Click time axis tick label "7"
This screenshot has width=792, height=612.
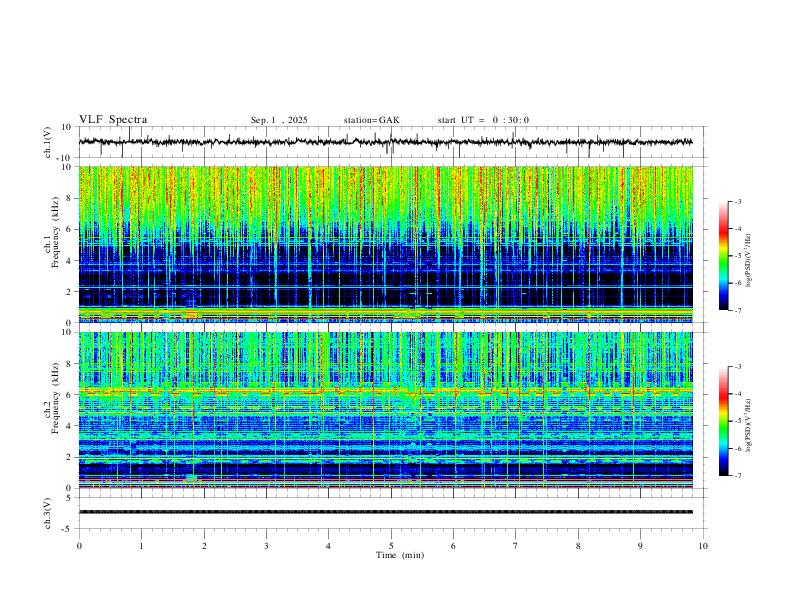point(516,546)
